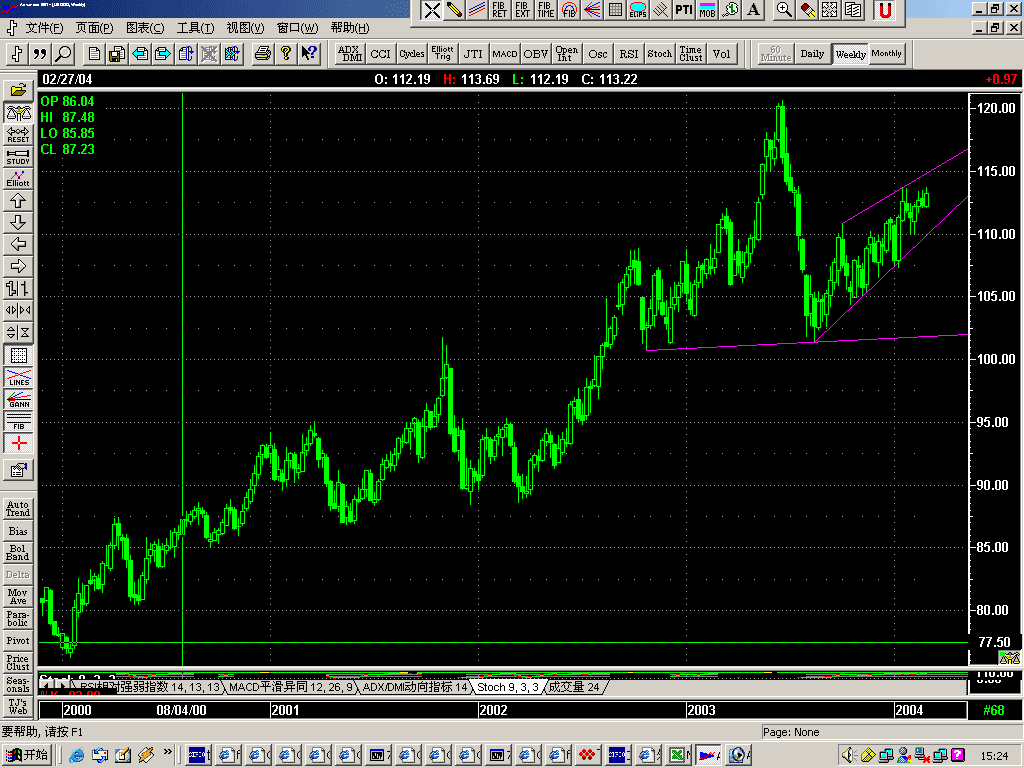Print the chart
This screenshot has width=1024, height=768.
click(263, 54)
